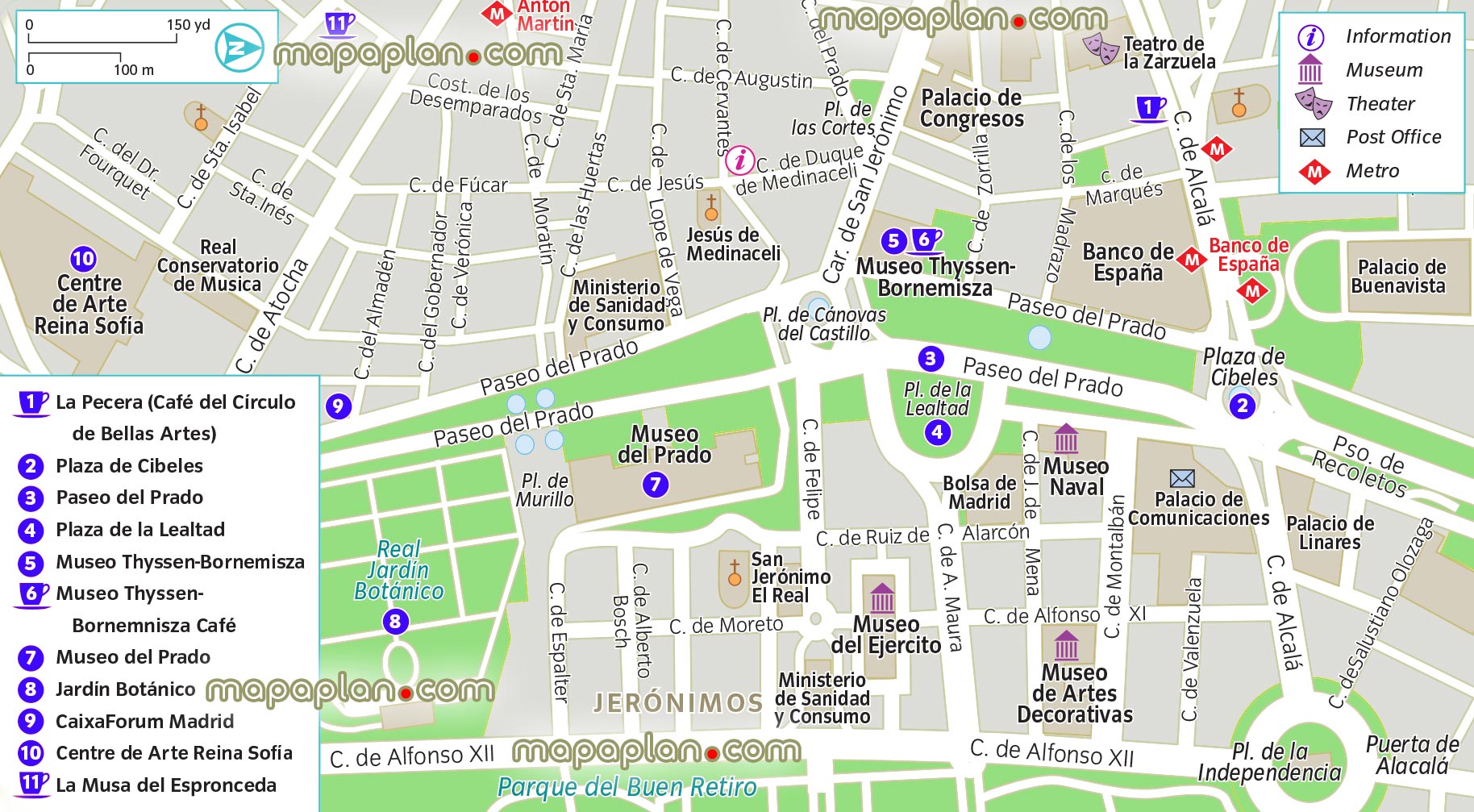Click the 'Pl. de Murillo' label
The height and width of the screenshot is (812, 1474).
point(545,490)
